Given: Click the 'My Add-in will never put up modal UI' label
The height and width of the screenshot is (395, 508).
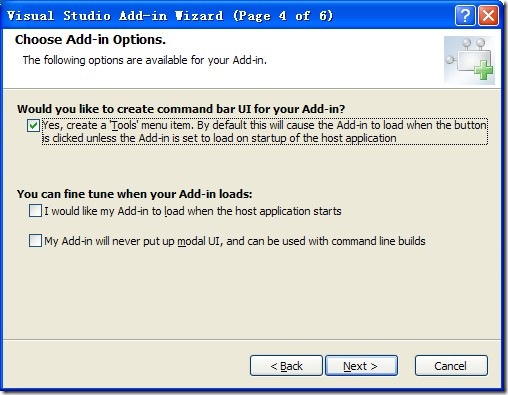Looking at the screenshot, I should [235, 241].
